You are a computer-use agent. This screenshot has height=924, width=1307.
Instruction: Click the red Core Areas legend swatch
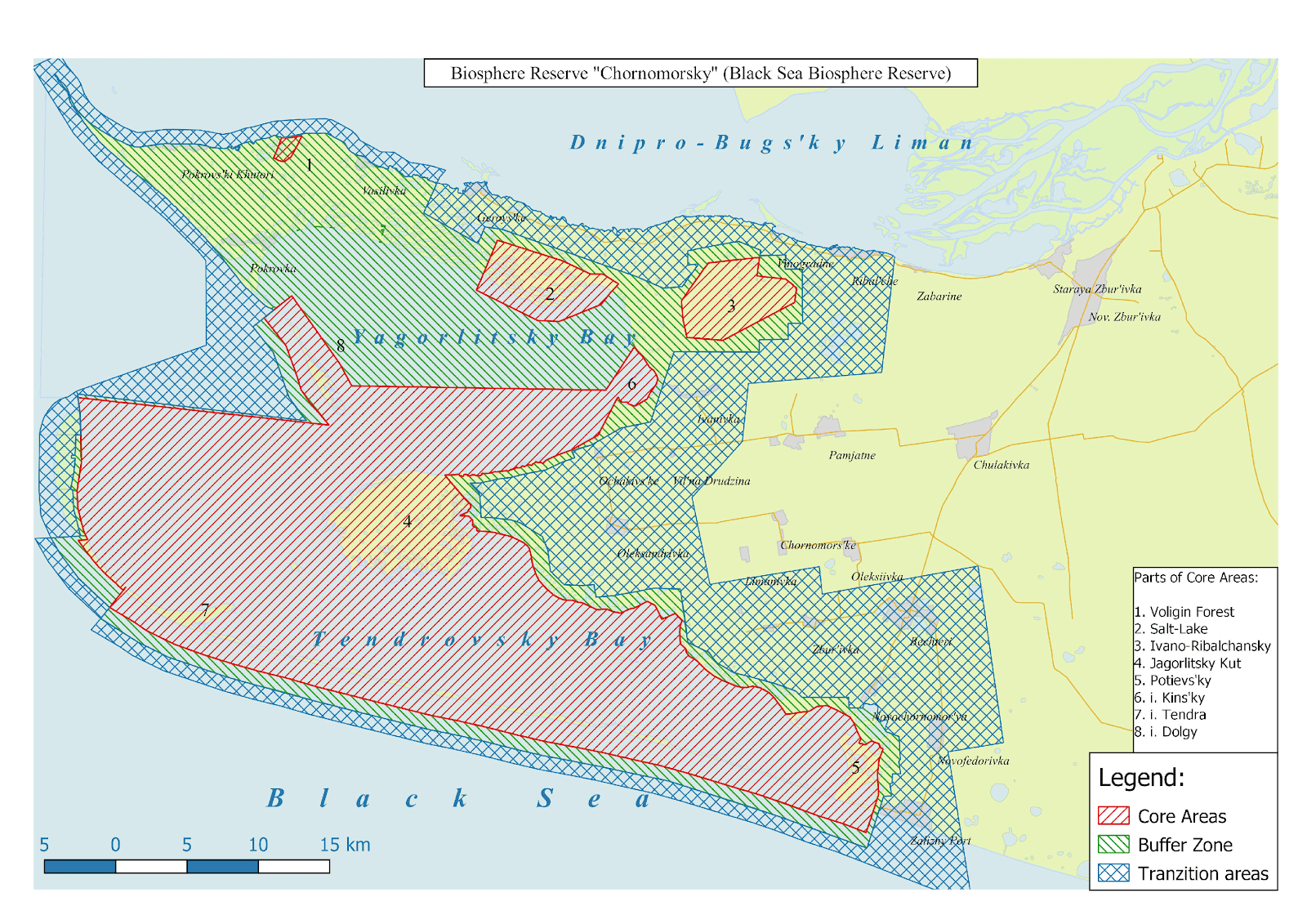1113,815
